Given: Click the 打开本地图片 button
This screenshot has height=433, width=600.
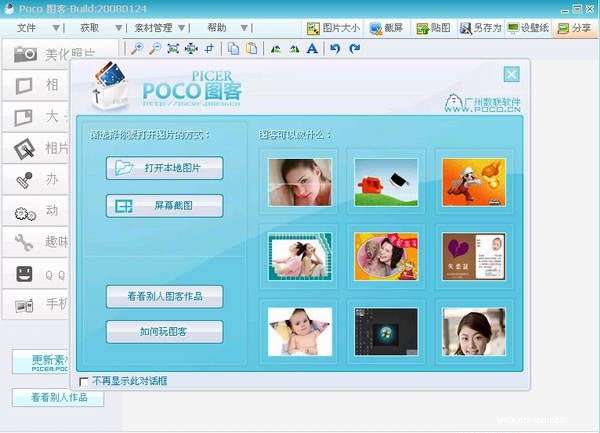Looking at the screenshot, I should click(x=165, y=168).
